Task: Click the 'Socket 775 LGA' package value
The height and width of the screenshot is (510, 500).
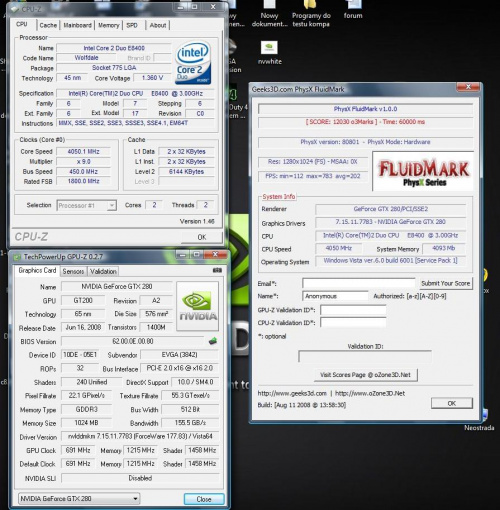Action: pos(114,68)
